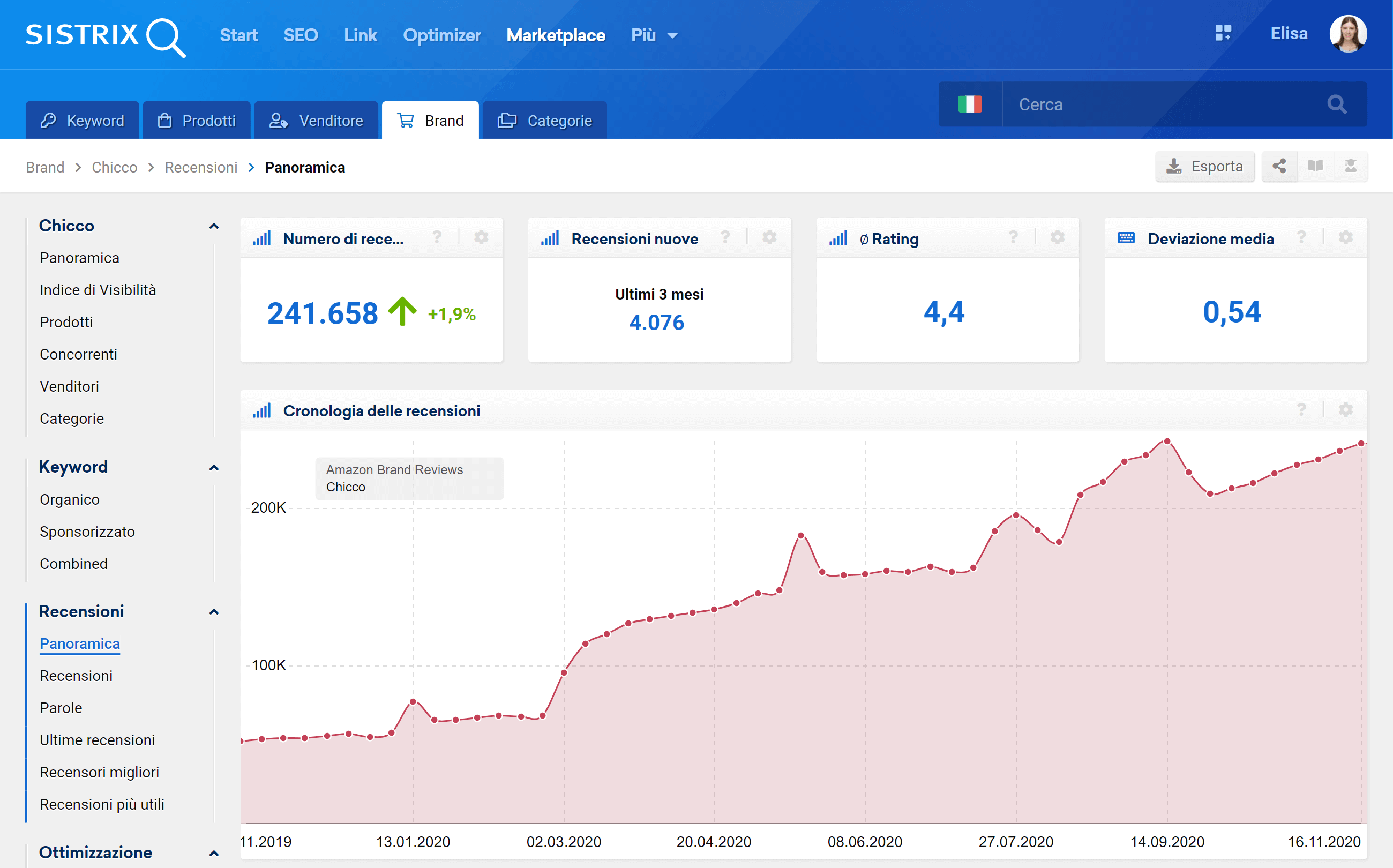Open Ultime recensioni in the sidebar
Image resolution: width=1393 pixels, height=868 pixels.
coord(97,740)
